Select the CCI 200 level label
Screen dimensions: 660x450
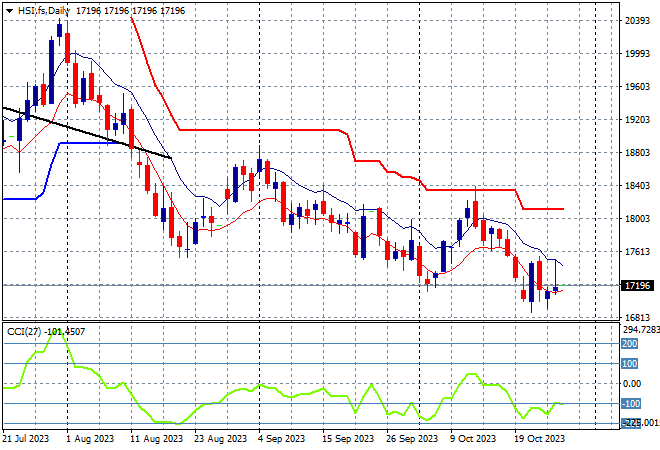(630, 344)
